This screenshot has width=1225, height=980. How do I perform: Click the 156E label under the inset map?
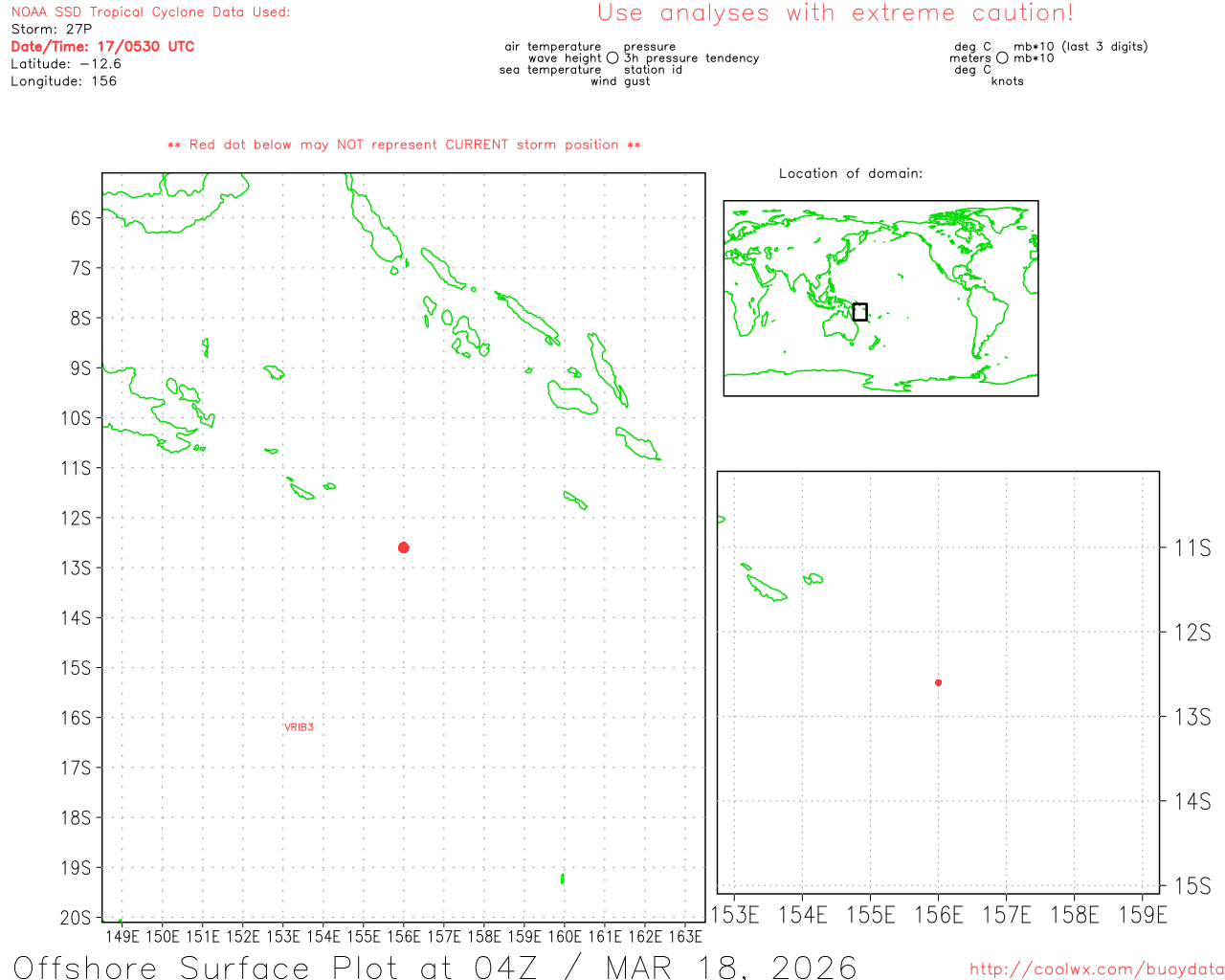pos(938,915)
